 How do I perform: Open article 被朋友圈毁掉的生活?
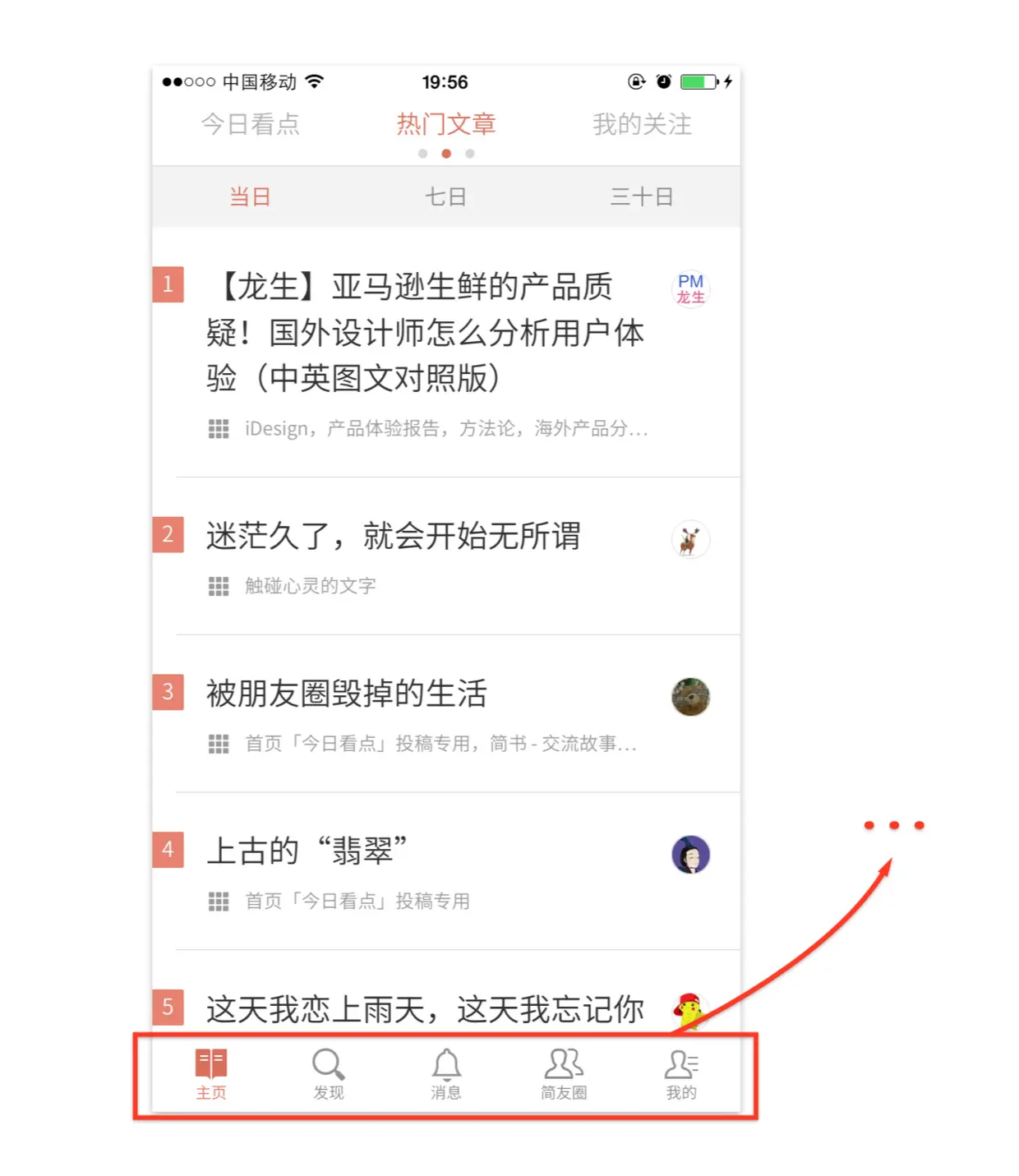point(346,694)
